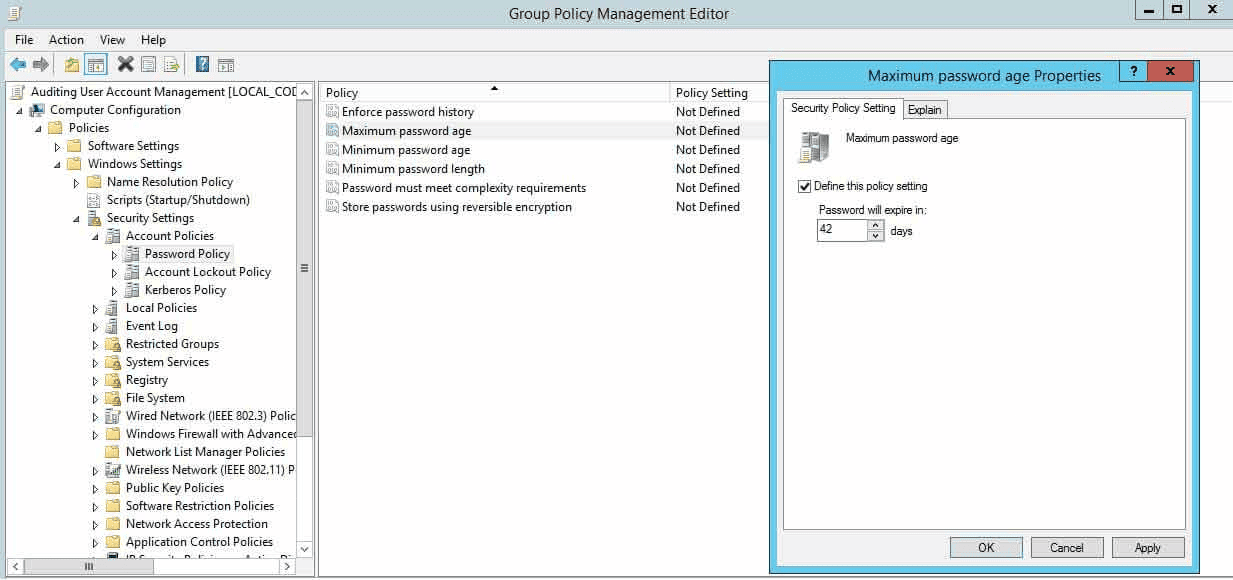This screenshot has height=580, width=1233.
Task: Click the Properties toolbar icon
Action: (x=148, y=65)
